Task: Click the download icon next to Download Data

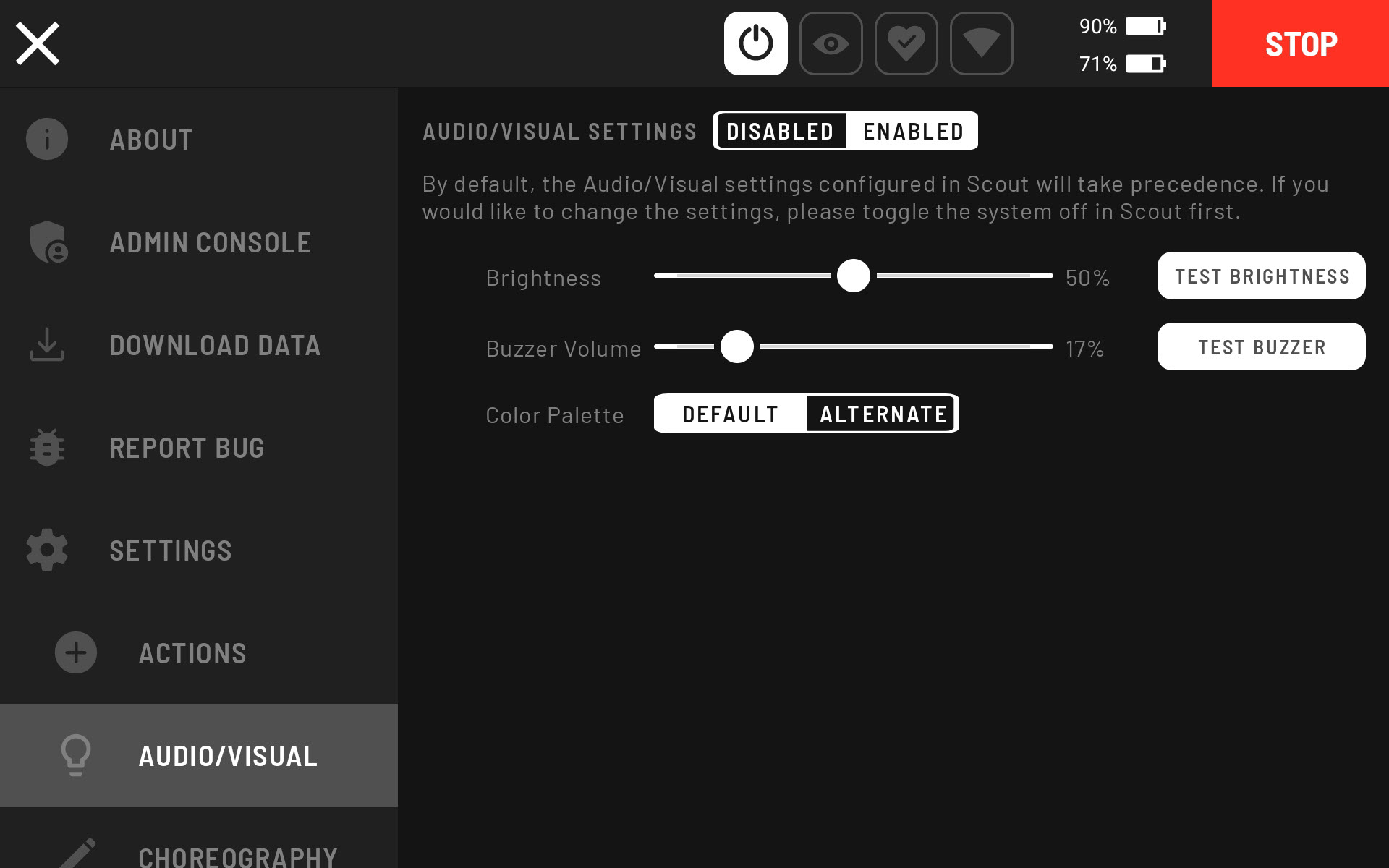Action: [x=46, y=345]
